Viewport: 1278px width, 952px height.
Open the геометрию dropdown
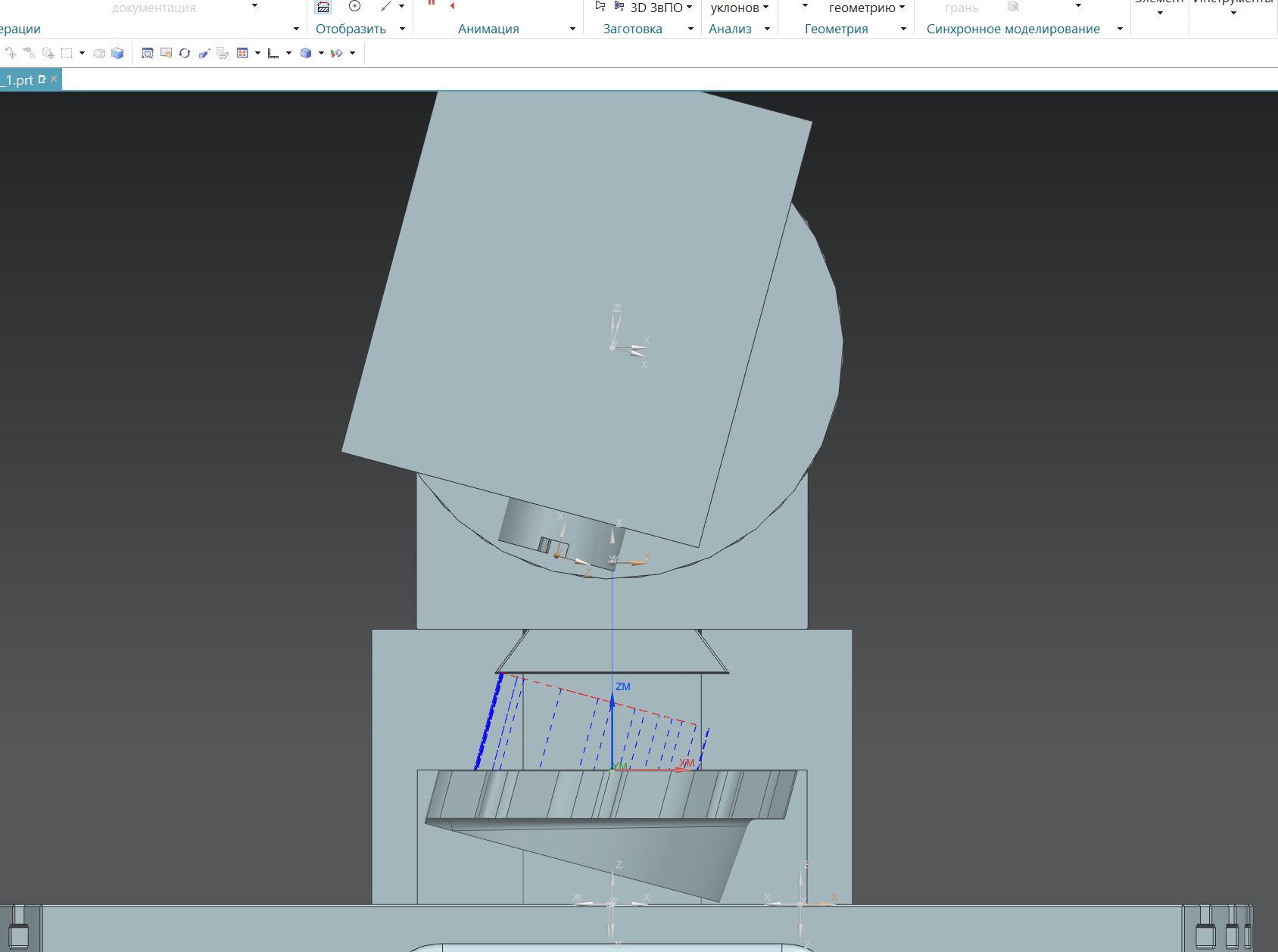point(902,7)
